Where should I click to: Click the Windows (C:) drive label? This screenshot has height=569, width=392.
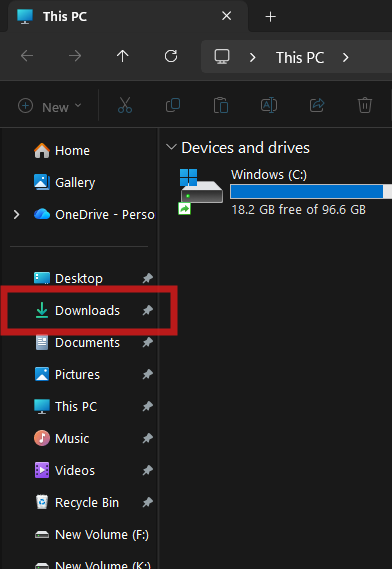tap(269, 175)
